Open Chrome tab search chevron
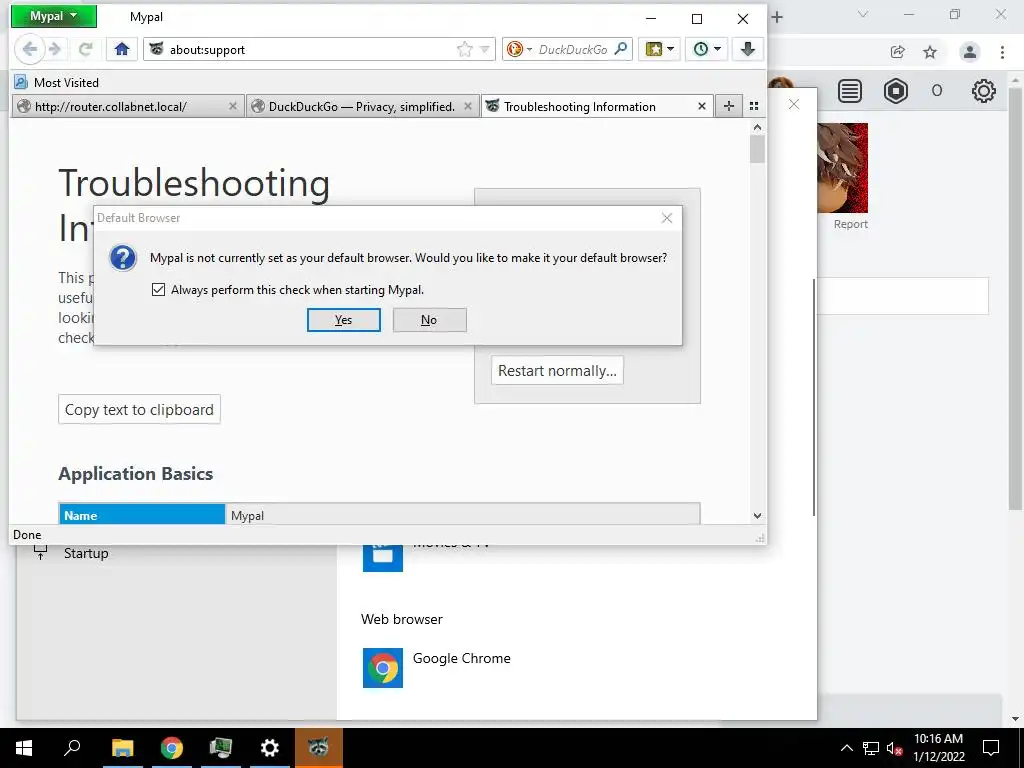This screenshot has width=1024, height=768. click(x=863, y=14)
